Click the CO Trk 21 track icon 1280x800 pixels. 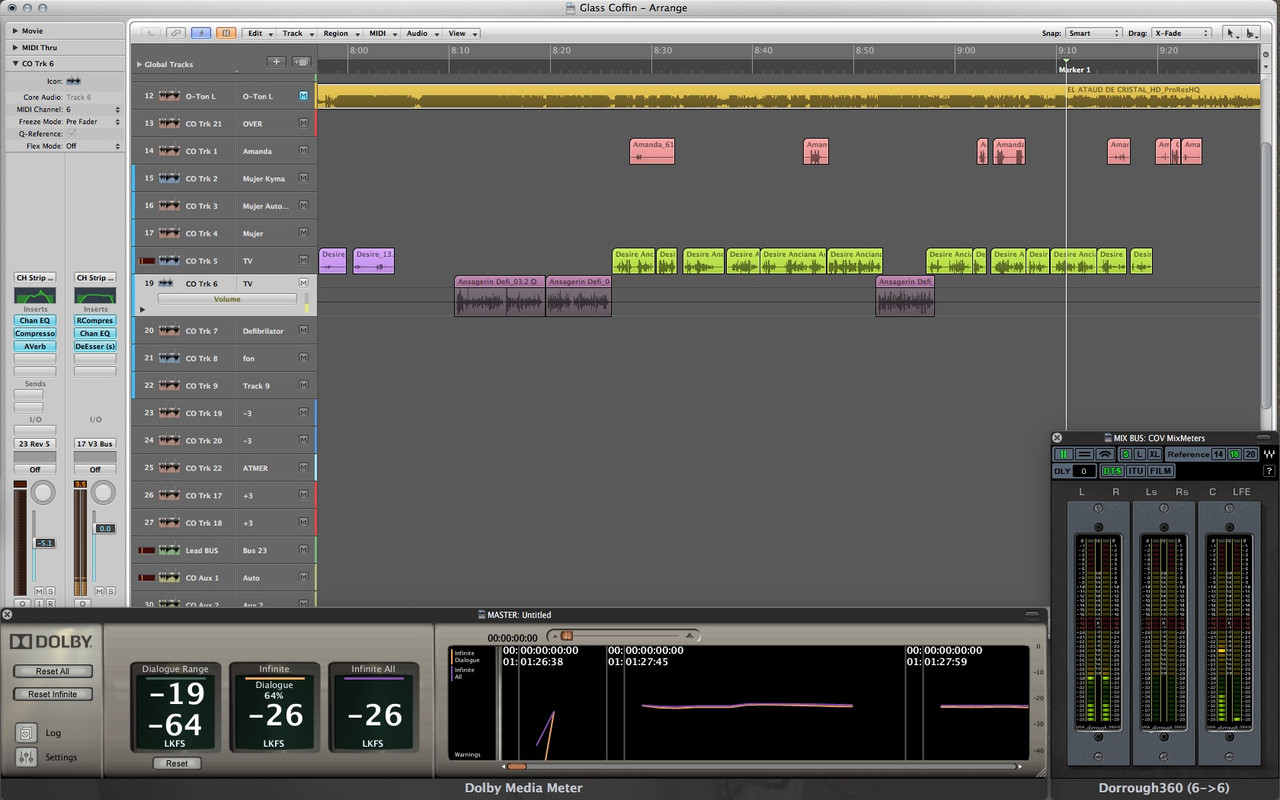click(x=167, y=124)
